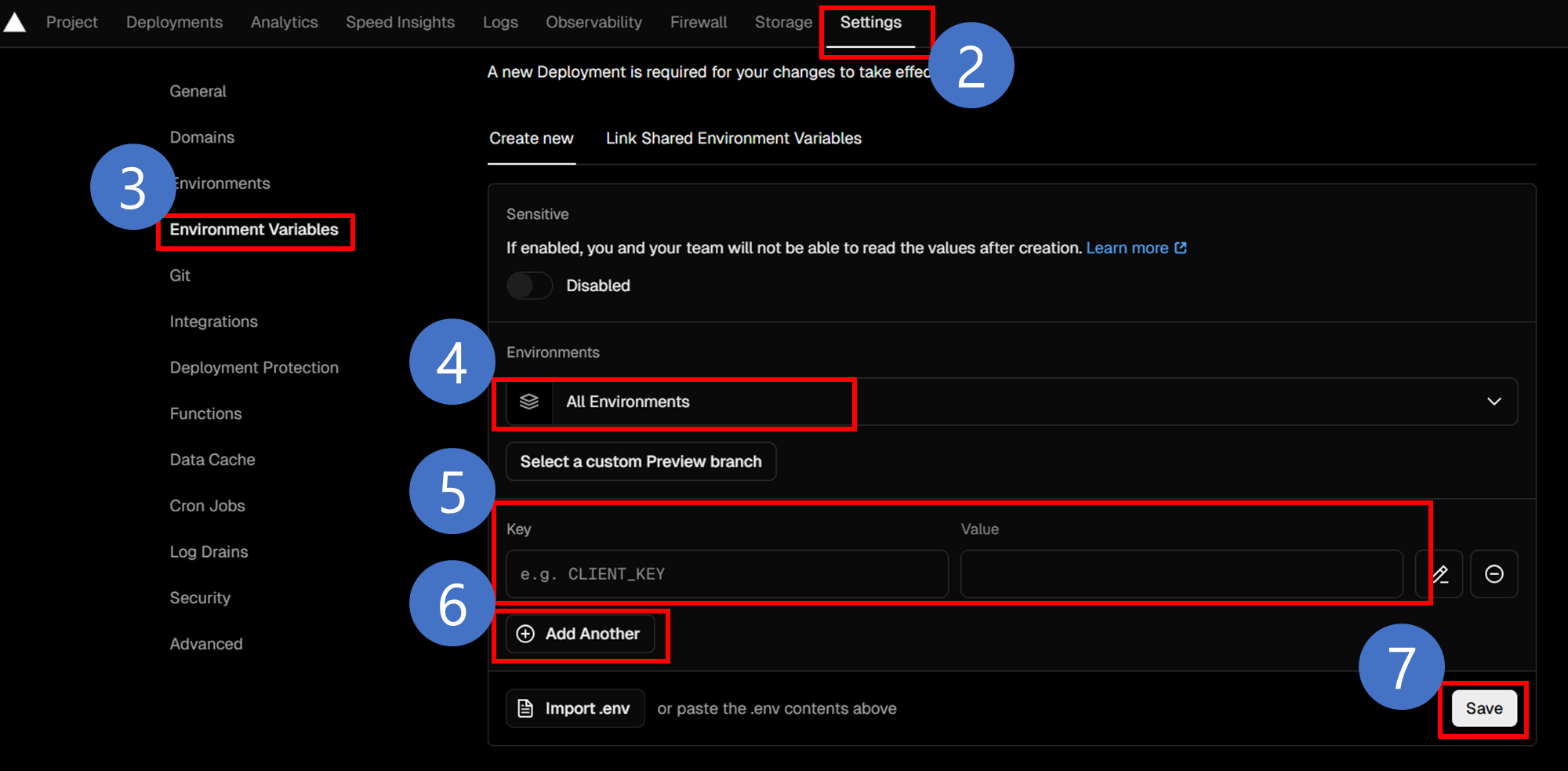Image resolution: width=1568 pixels, height=771 pixels.
Task: Open Git settings in sidebar
Action: point(180,276)
